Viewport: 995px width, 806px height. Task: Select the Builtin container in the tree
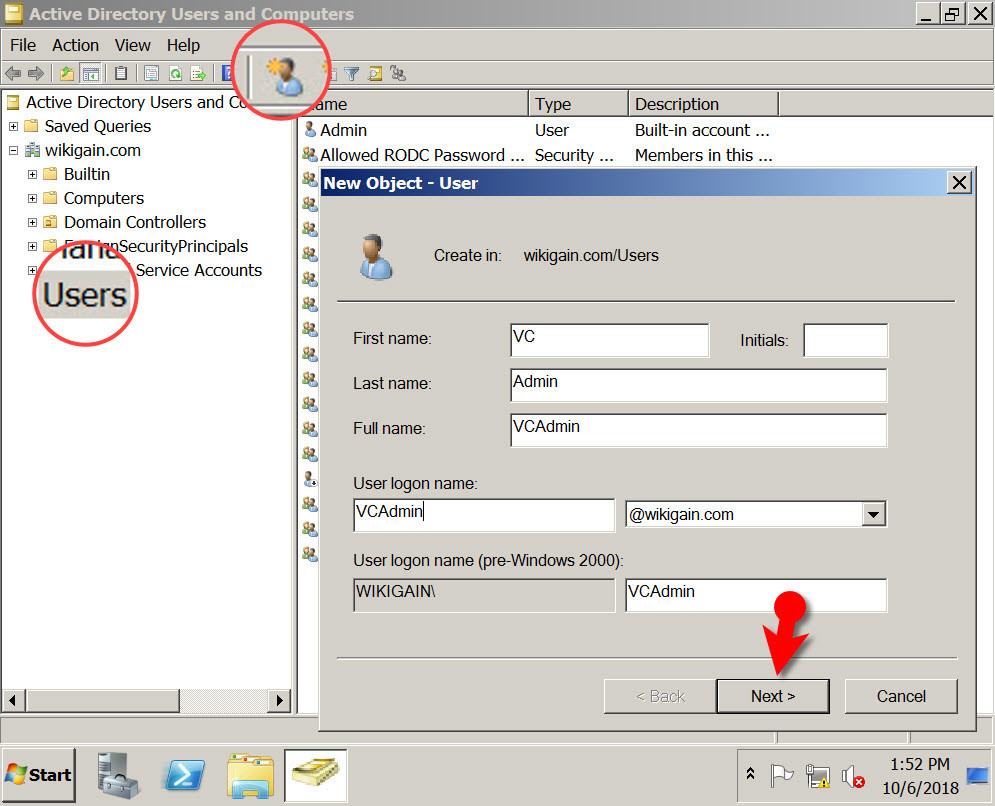[x=87, y=175]
